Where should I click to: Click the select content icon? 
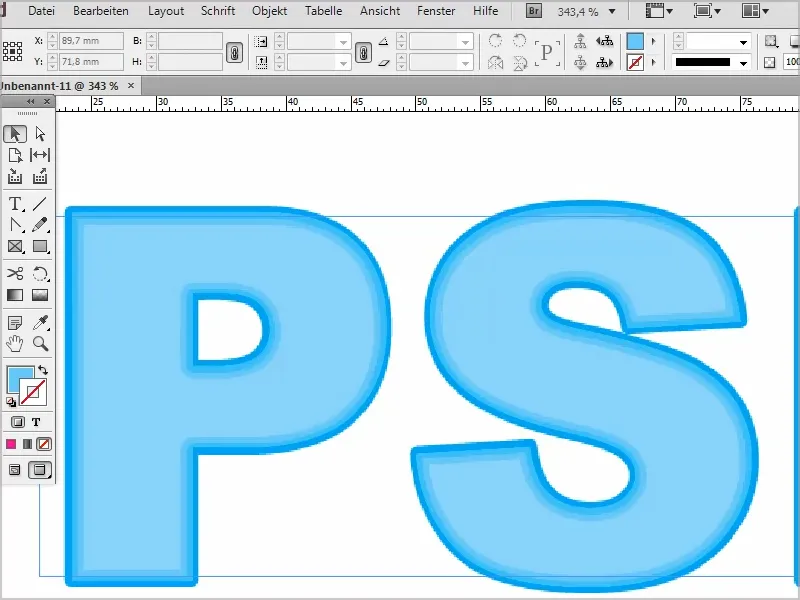580,63
